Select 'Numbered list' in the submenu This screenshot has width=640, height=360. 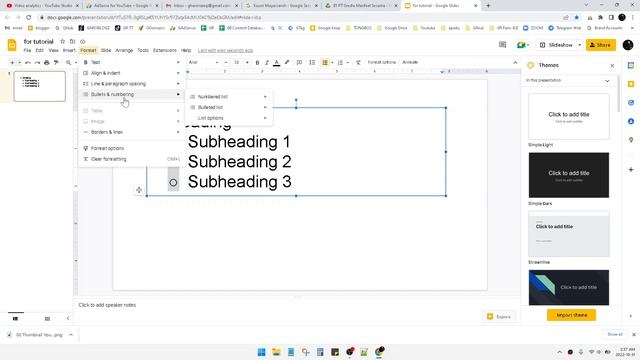click(x=229, y=97)
